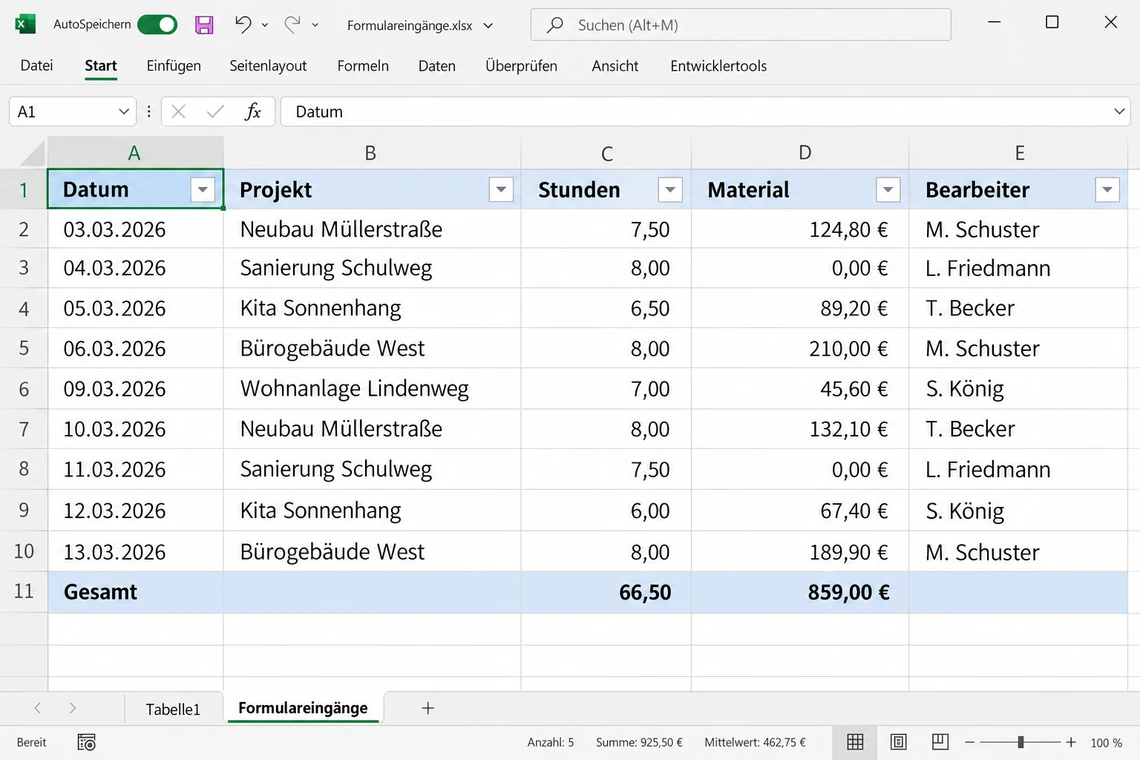The width and height of the screenshot is (1140, 760).
Task: Click the 100 % zoom level
Action: [1106, 743]
